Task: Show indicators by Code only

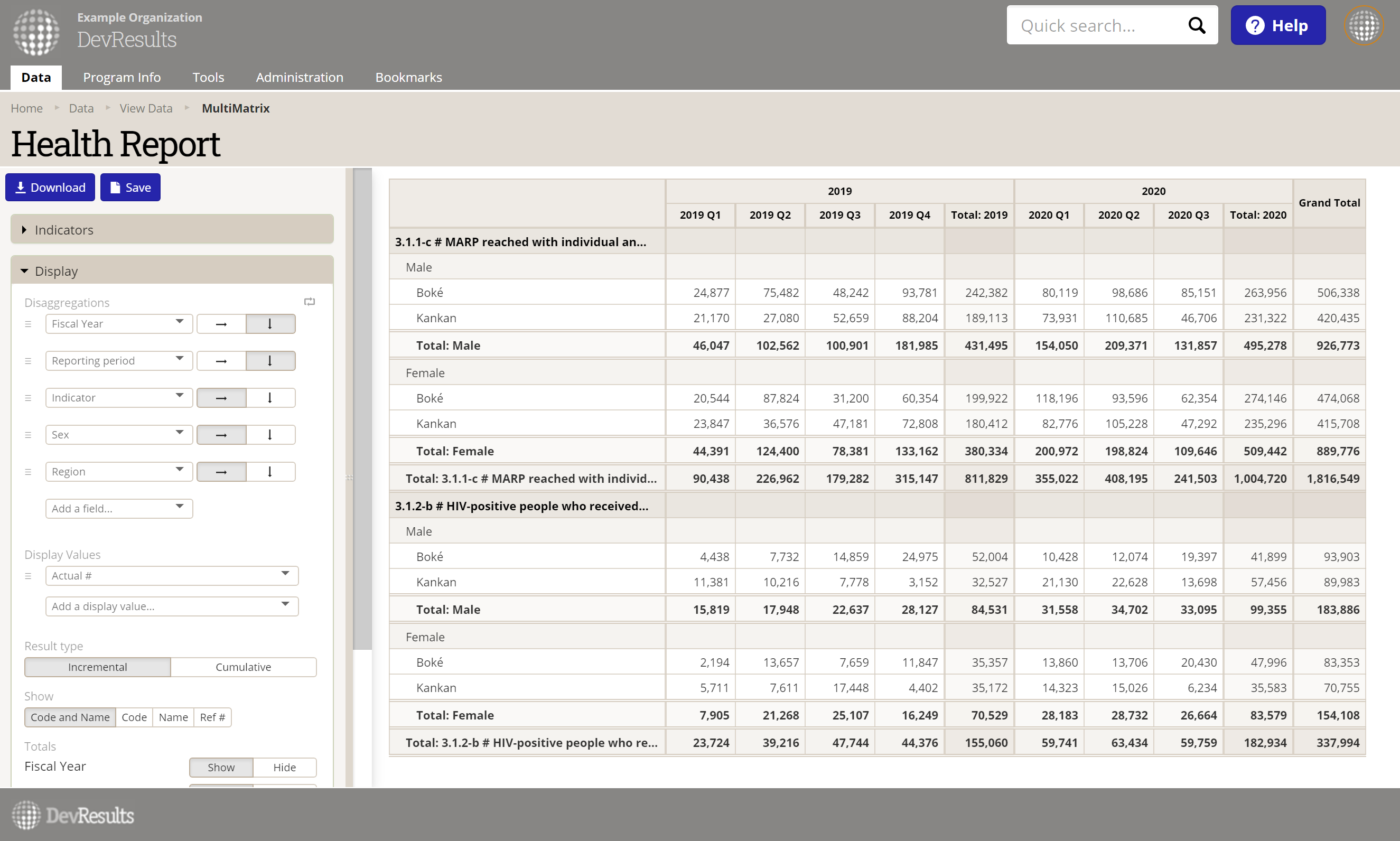Action: (x=134, y=717)
